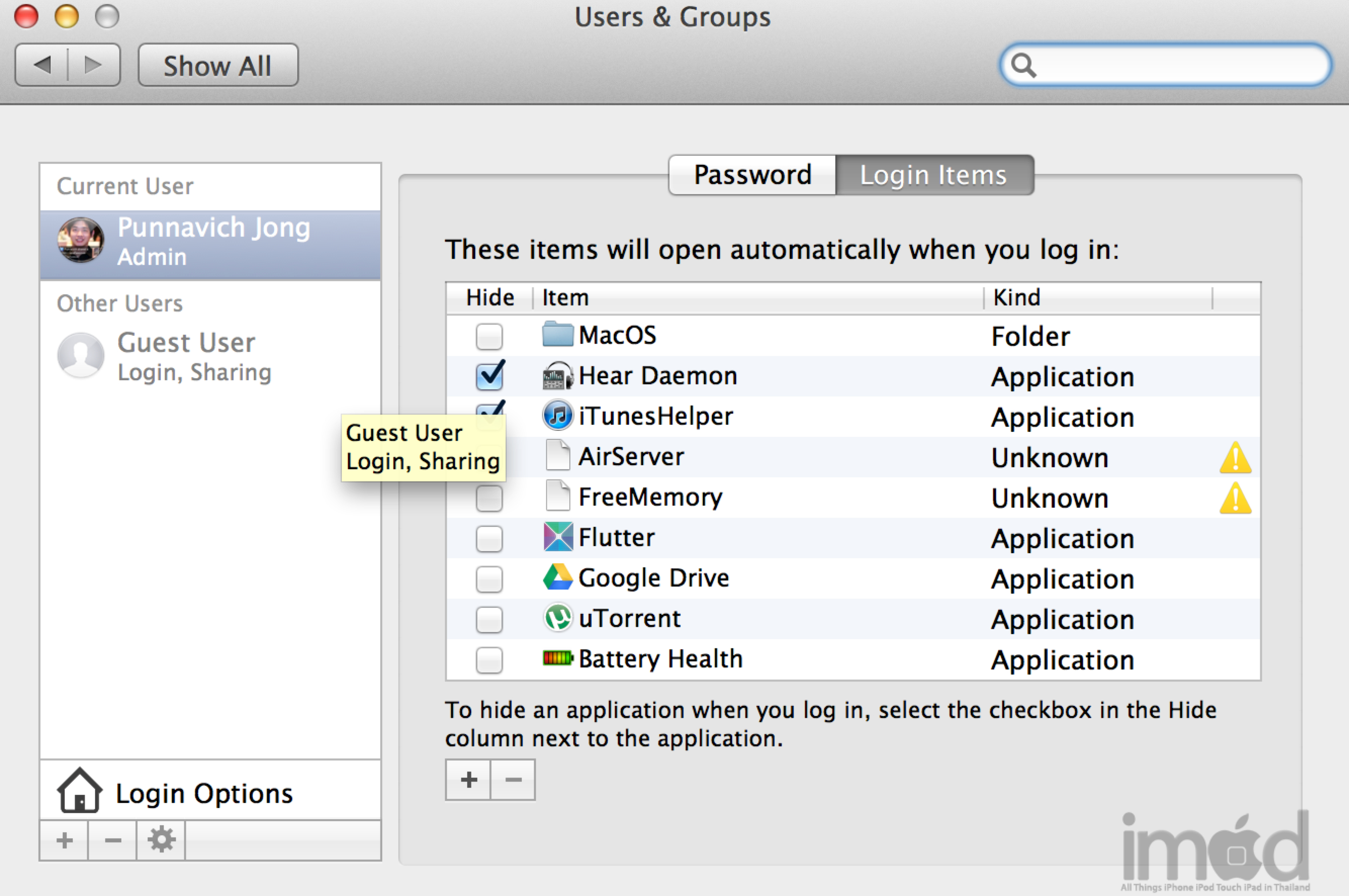Switch to the Password tab

point(752,175)
